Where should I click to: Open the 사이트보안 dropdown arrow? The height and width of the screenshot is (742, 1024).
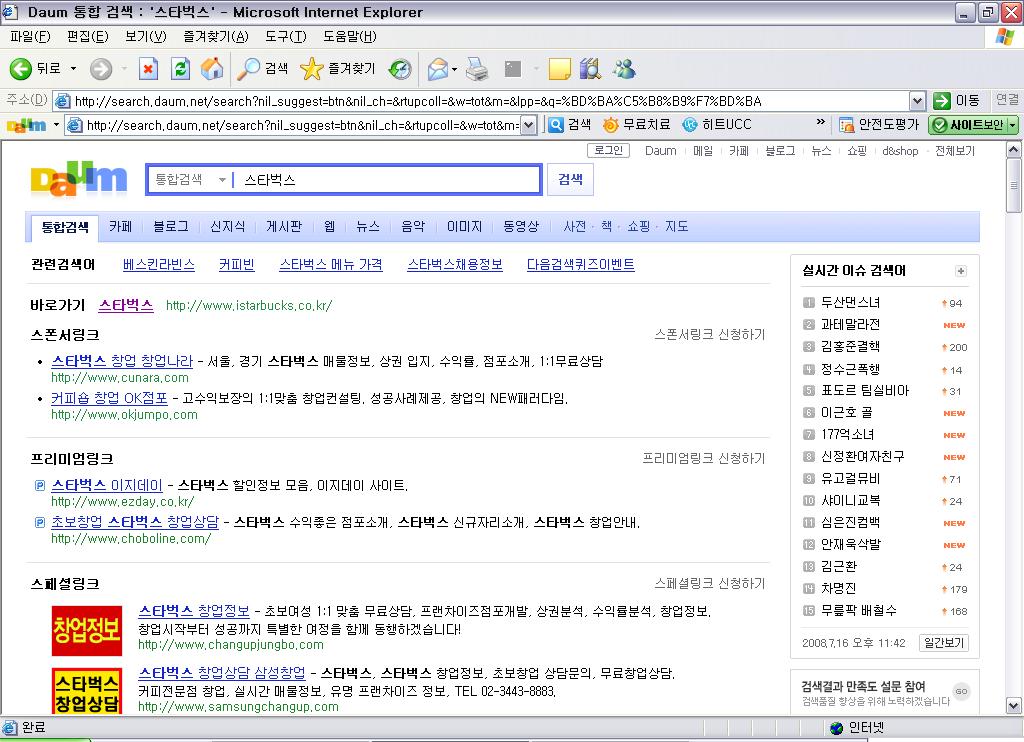pos(1012,125)
